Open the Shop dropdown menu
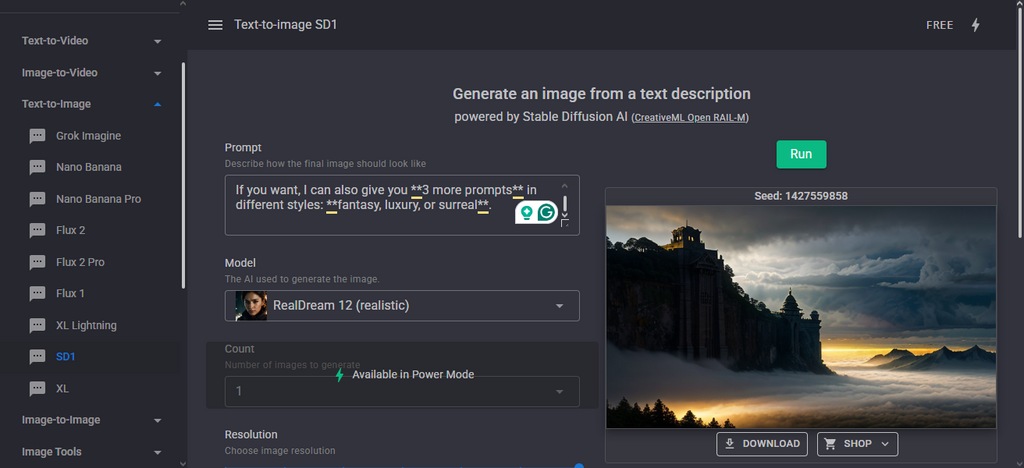Image resolution: width=1024 pixels, height=468 pixels. 857,444
